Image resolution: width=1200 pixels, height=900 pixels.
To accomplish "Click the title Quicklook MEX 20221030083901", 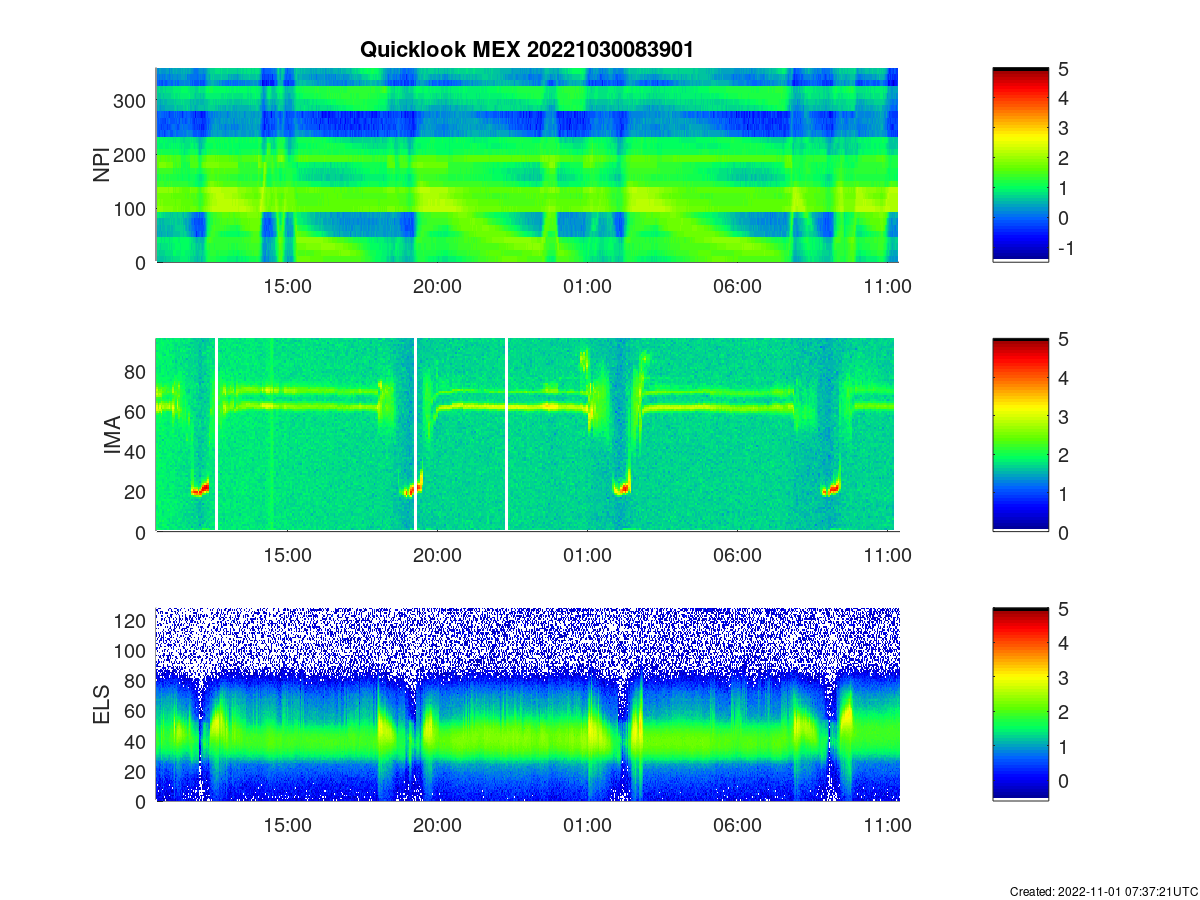I will pyautogui.click(x=526, y=49).
